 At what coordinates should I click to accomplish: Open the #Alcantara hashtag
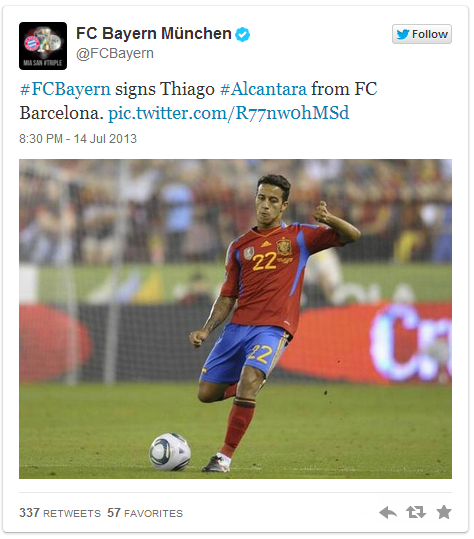pos(263,89)
